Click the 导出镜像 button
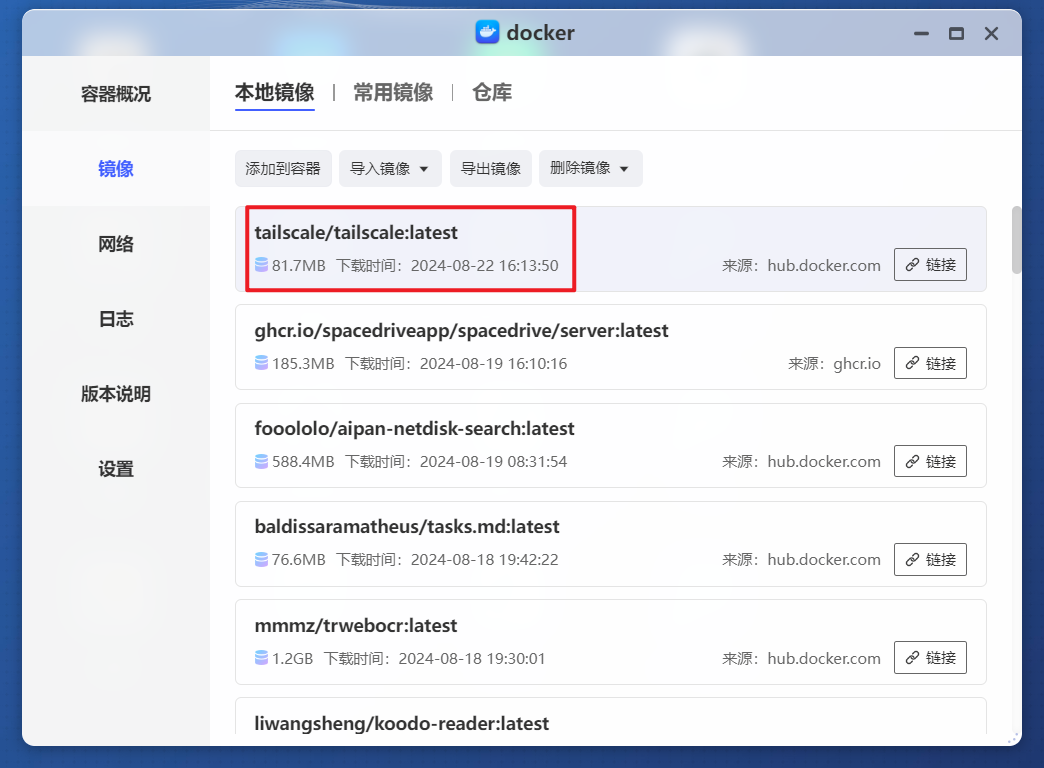 (x=491, y=169)
